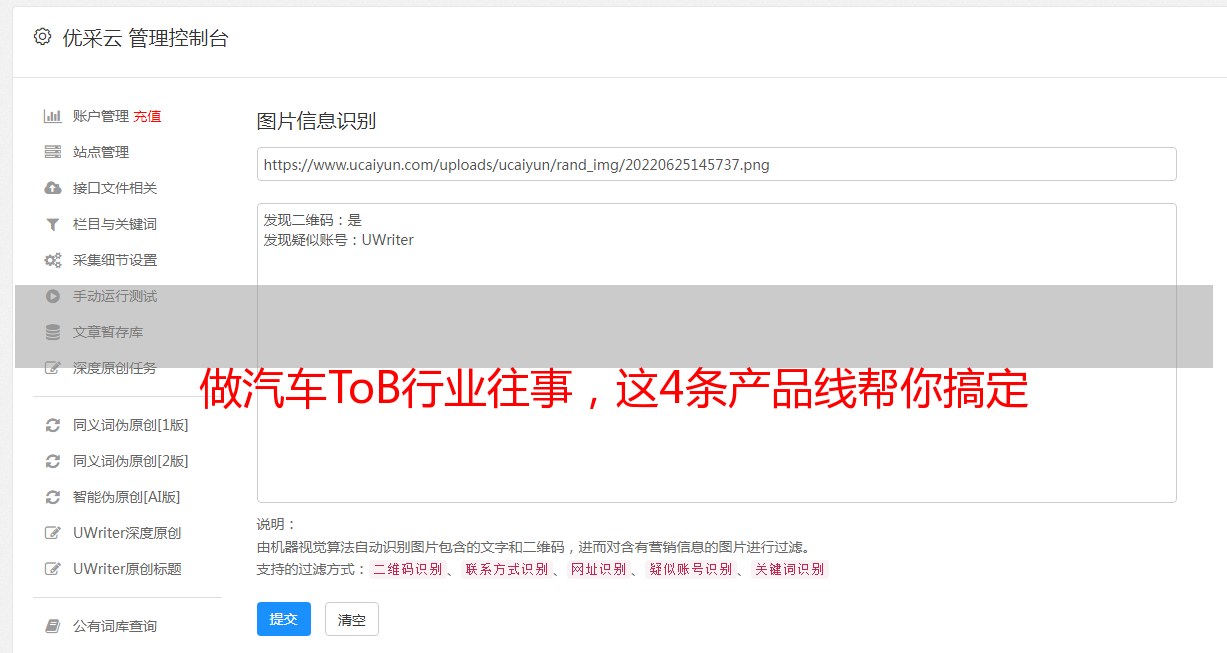Click the refresh icon beside 同义词伪原创[1版]

[53, 425]
